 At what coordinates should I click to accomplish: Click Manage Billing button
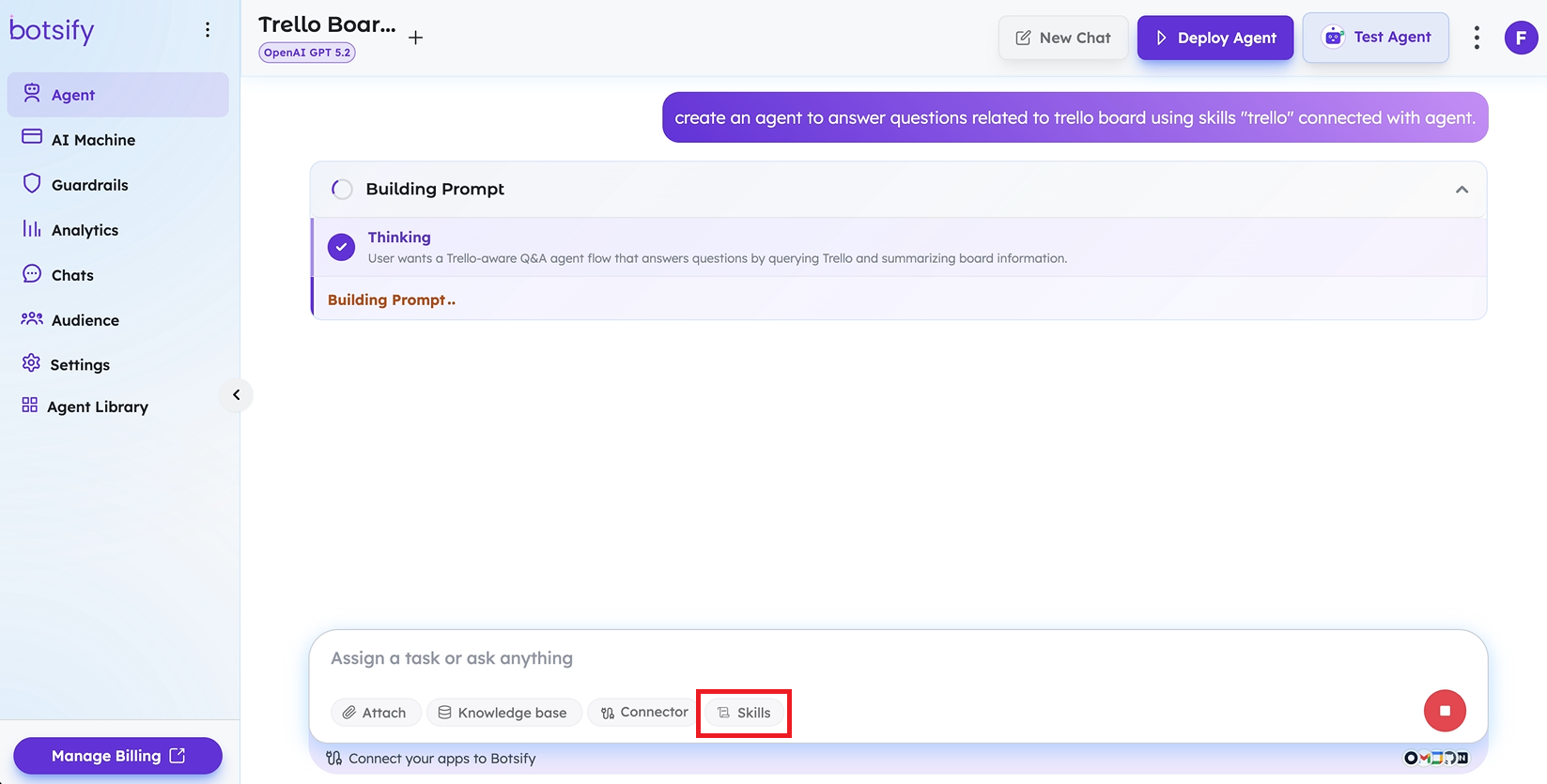[x=117, y=756]
